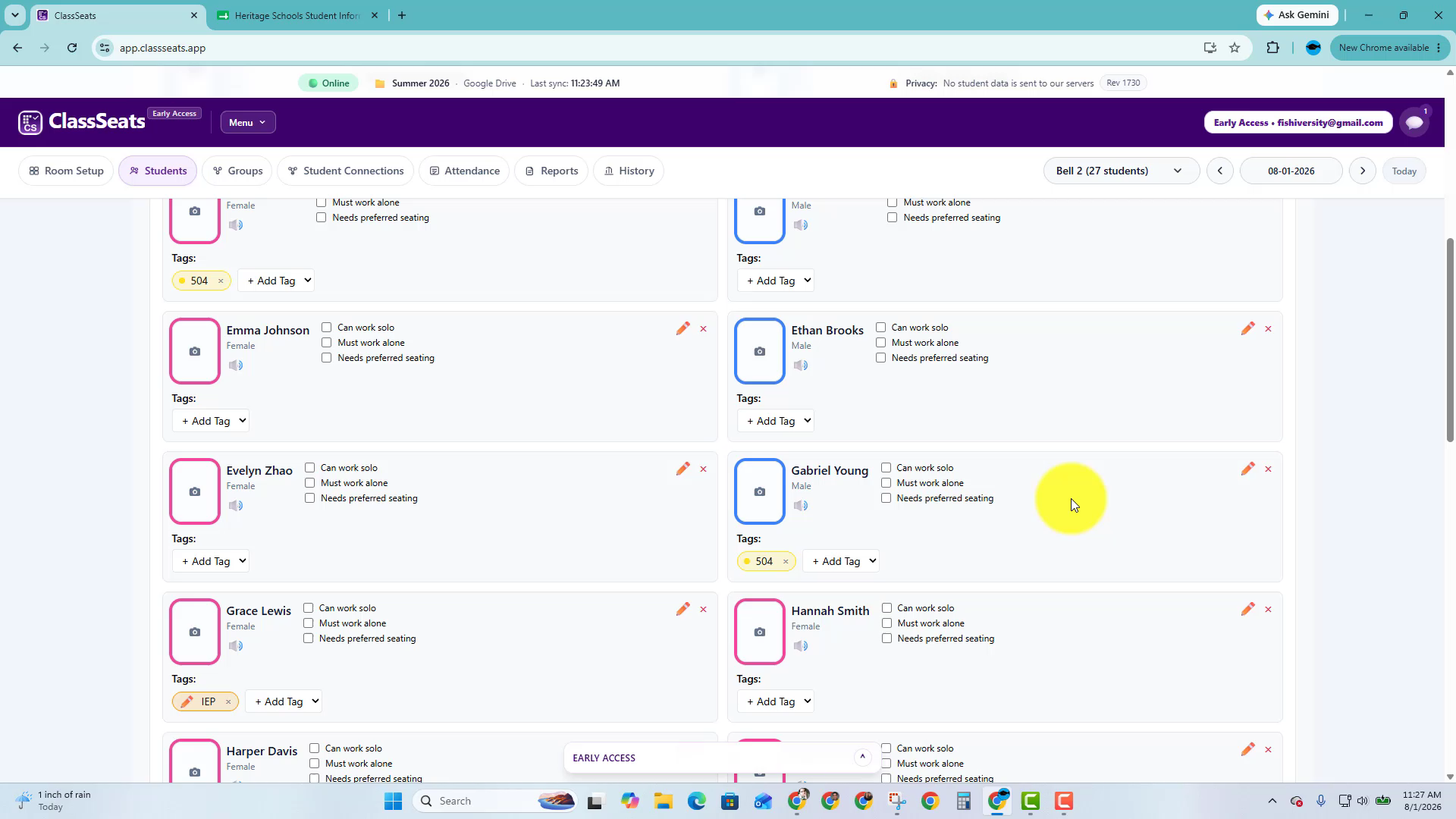Remove the 504 tag from Gabriel Young
Image resolution: width=1456 pixels, height=819 pixels.
tap(786, 562)
